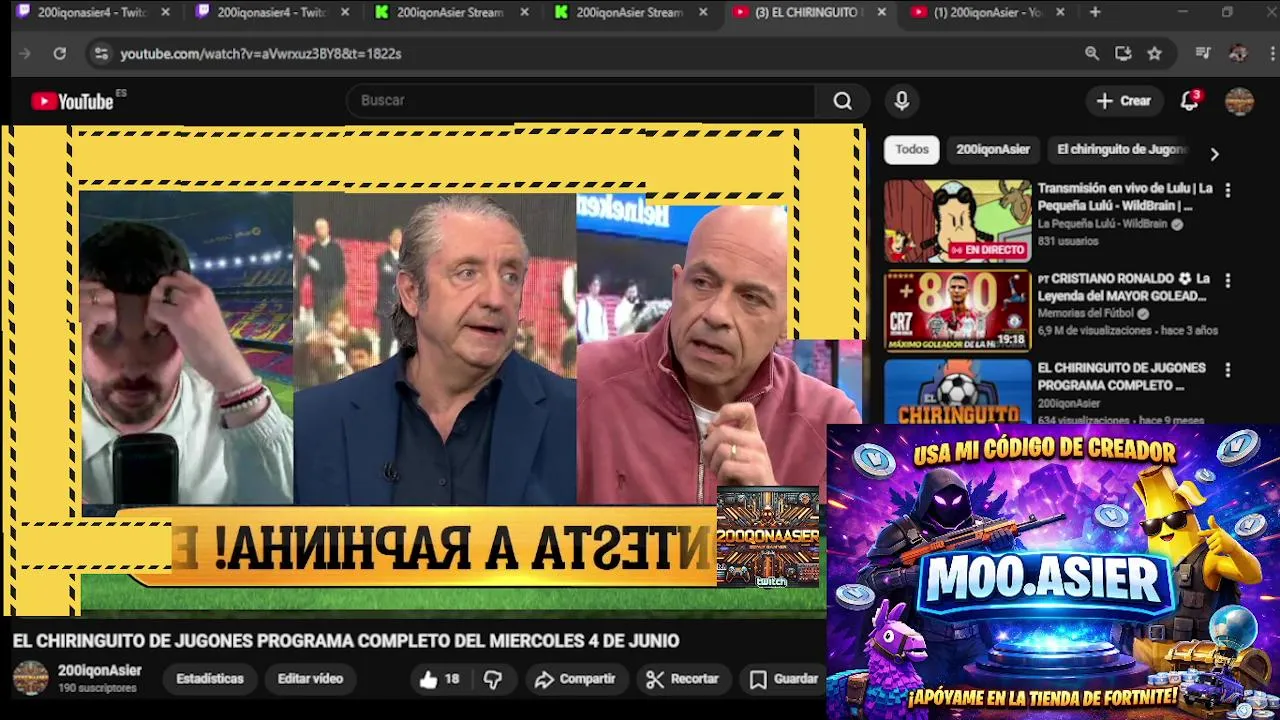
Task: Click 'La Pequeña Lulú - WildBrain' channel name
Action: [x=1101, y=224]
